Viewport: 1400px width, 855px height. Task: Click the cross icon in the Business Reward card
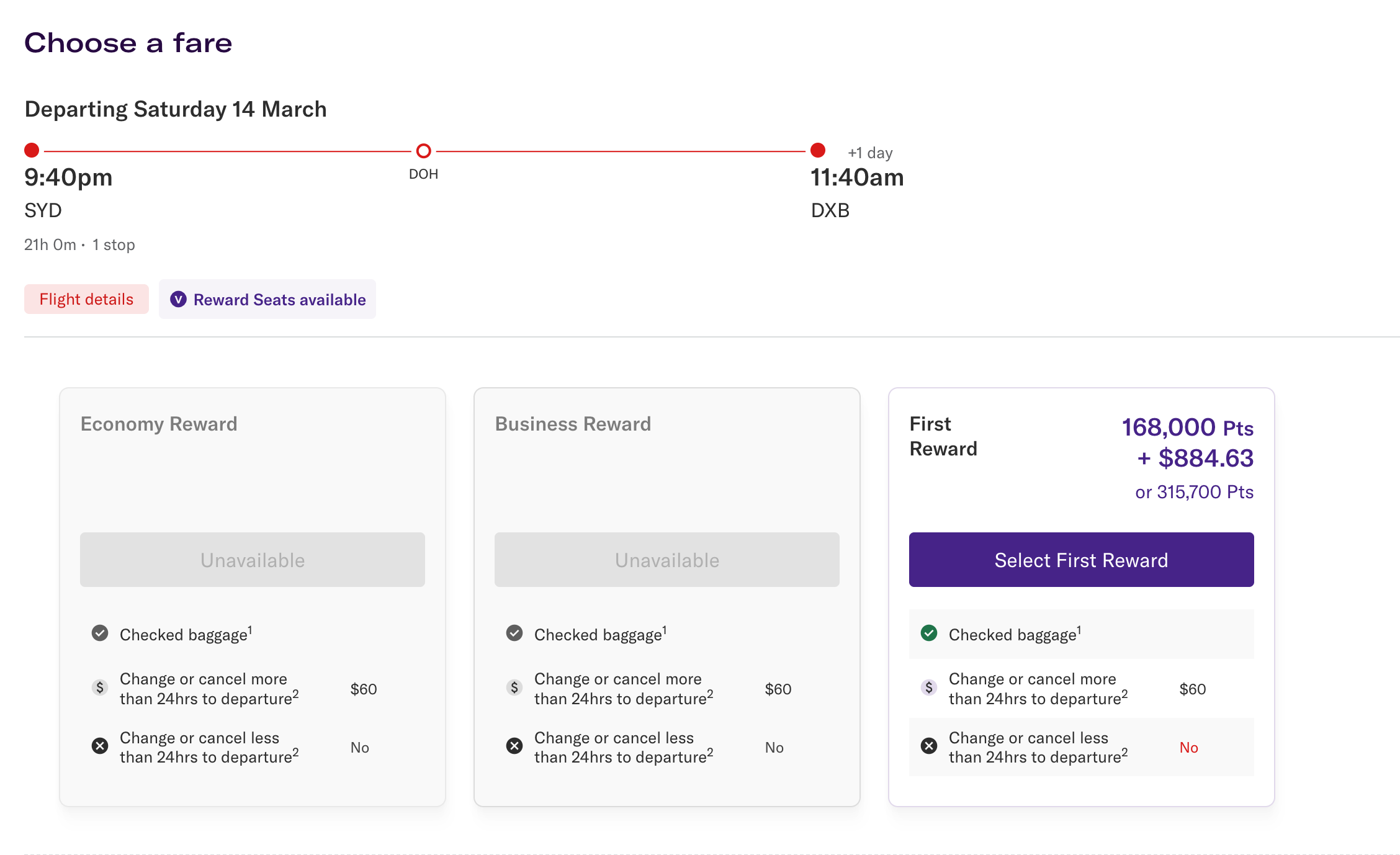coord(514,746)
